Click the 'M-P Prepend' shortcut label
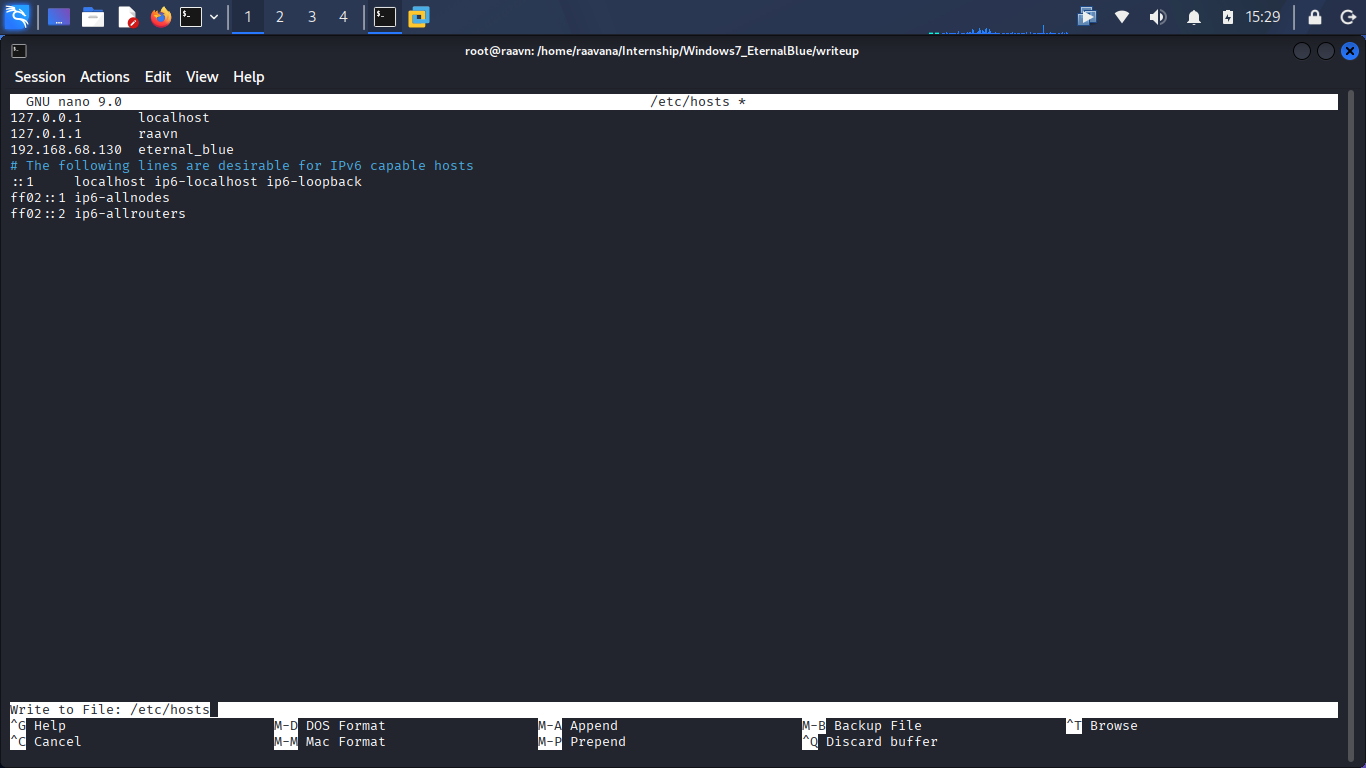The height and width of the screenshot is (768, 1366). tap(582, 742)
